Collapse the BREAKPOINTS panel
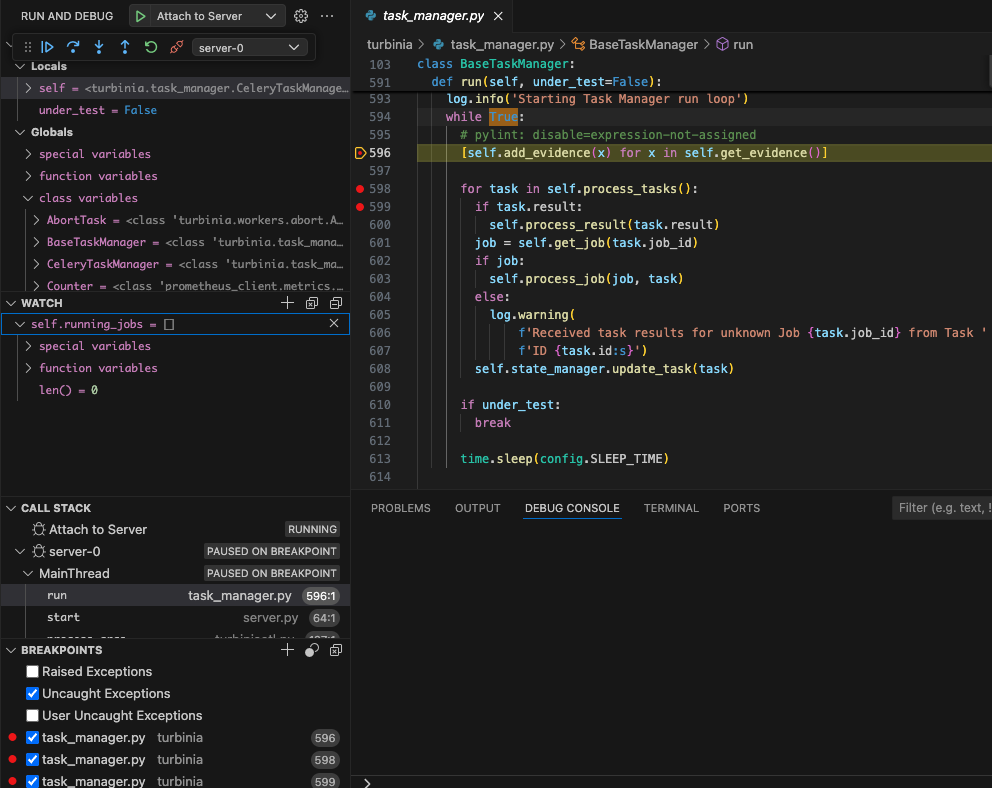992x788 pixels. (x=11, y=650)
